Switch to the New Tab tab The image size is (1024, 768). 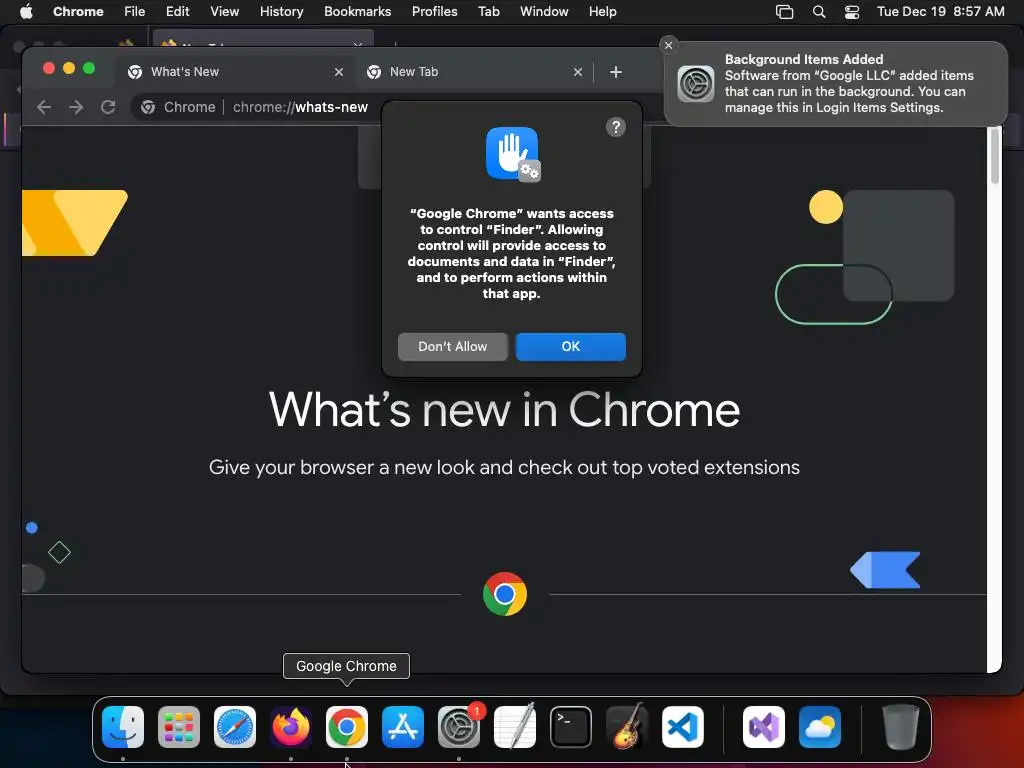pyautogui.click(x=475, y=72)
